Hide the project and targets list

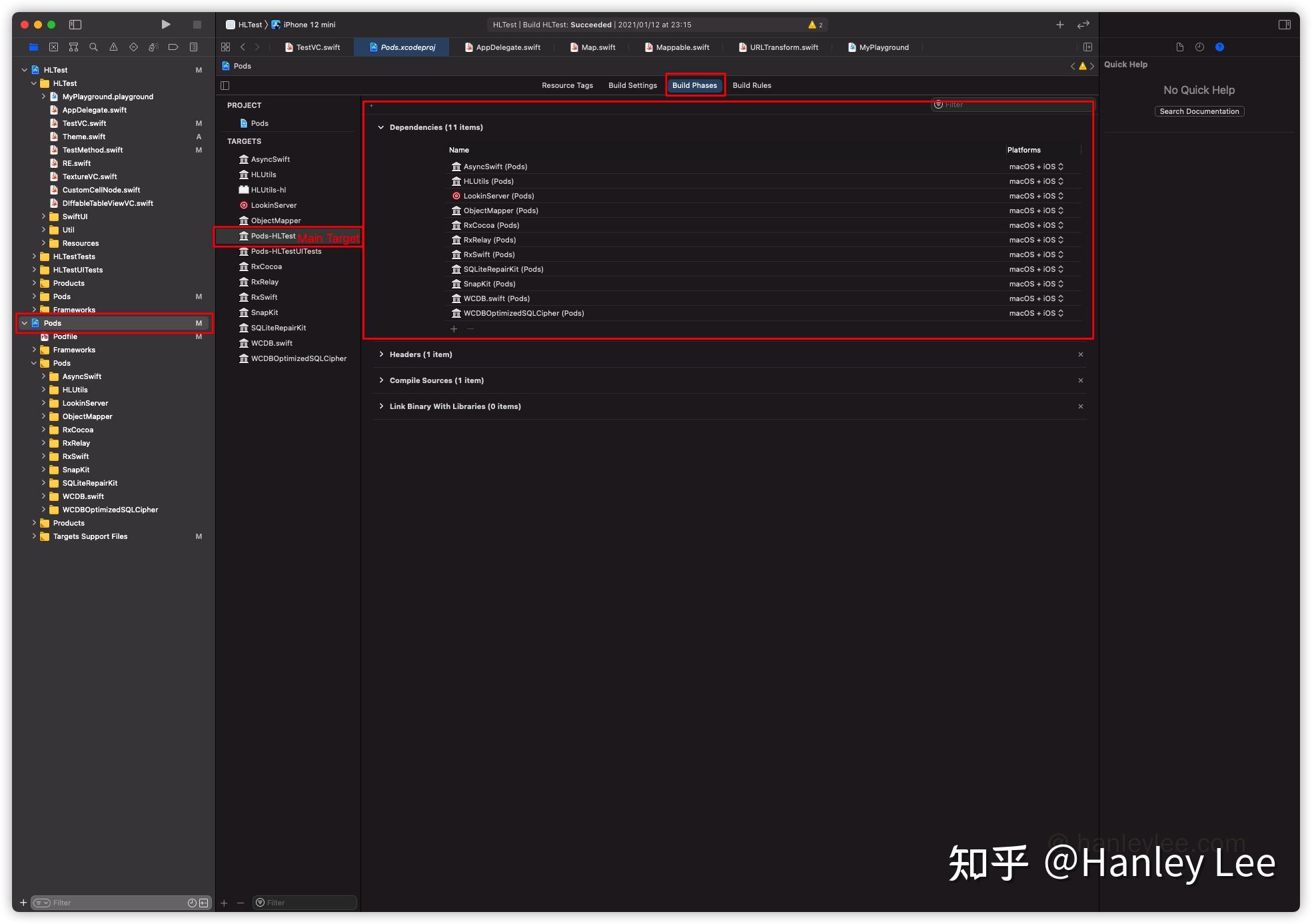(x=225, y=85)
